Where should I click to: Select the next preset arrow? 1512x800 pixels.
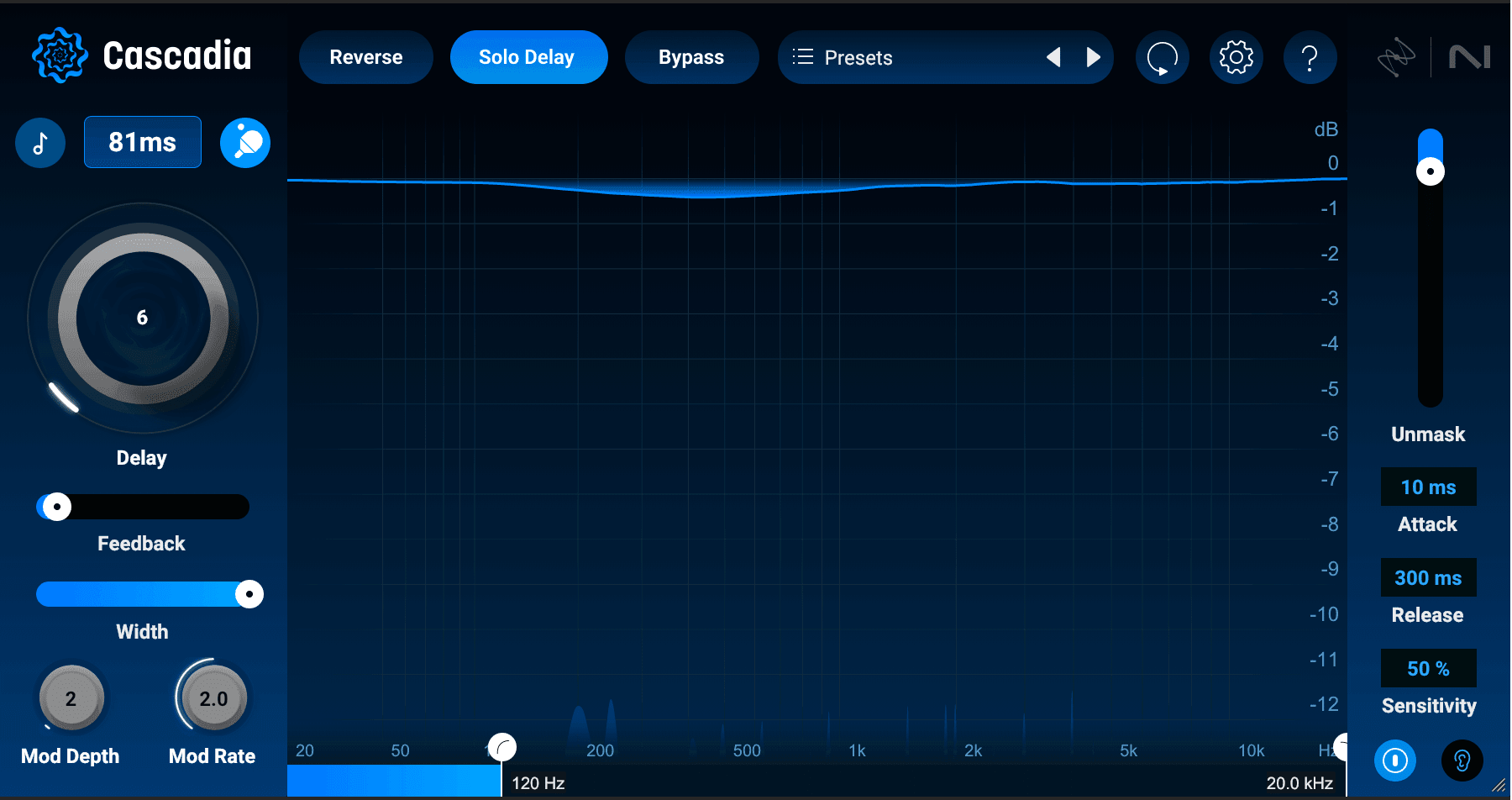pyautogui.click(x=1094, y=57)
